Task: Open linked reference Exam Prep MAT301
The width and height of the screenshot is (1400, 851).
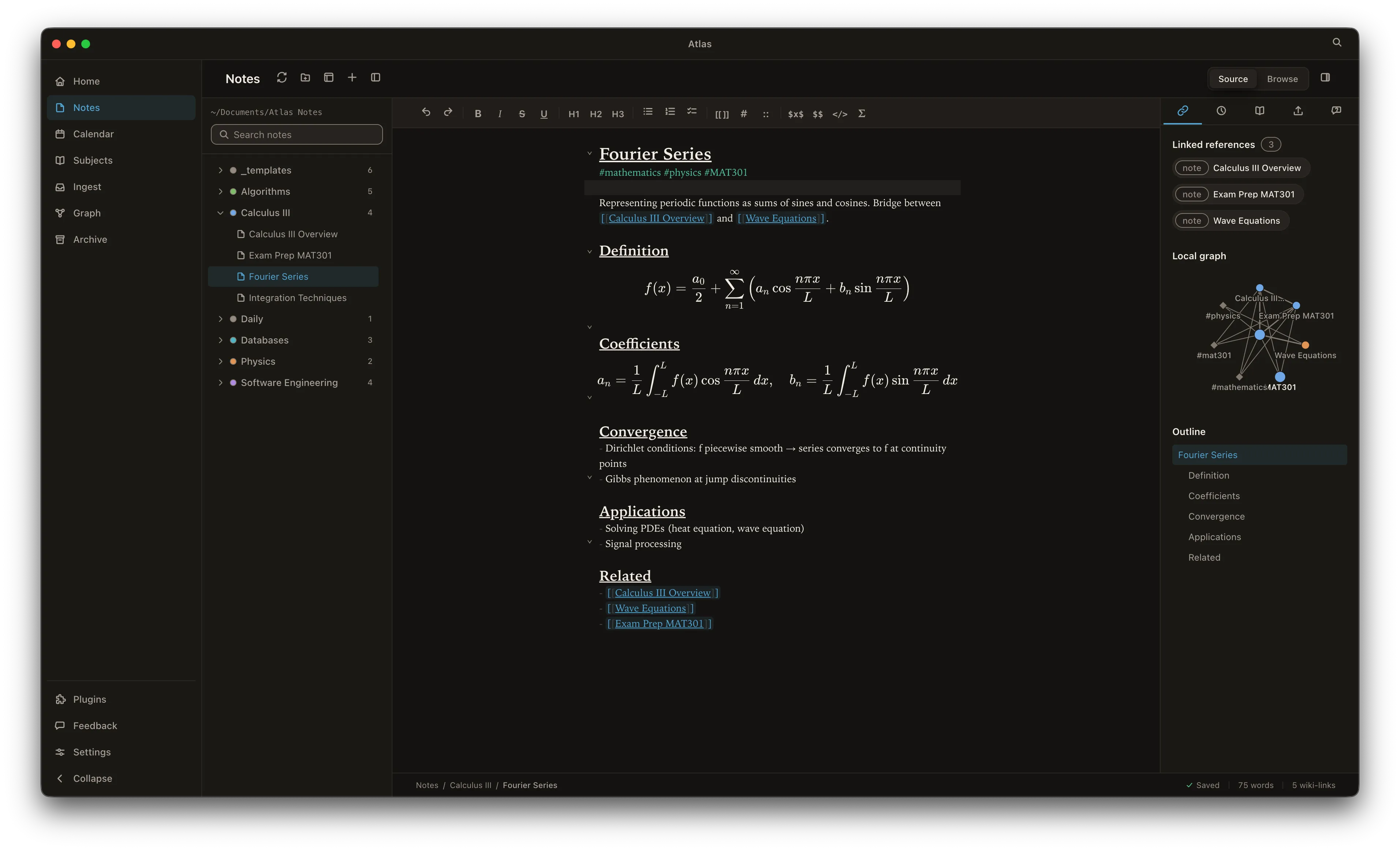Action: click(1238, 194)
